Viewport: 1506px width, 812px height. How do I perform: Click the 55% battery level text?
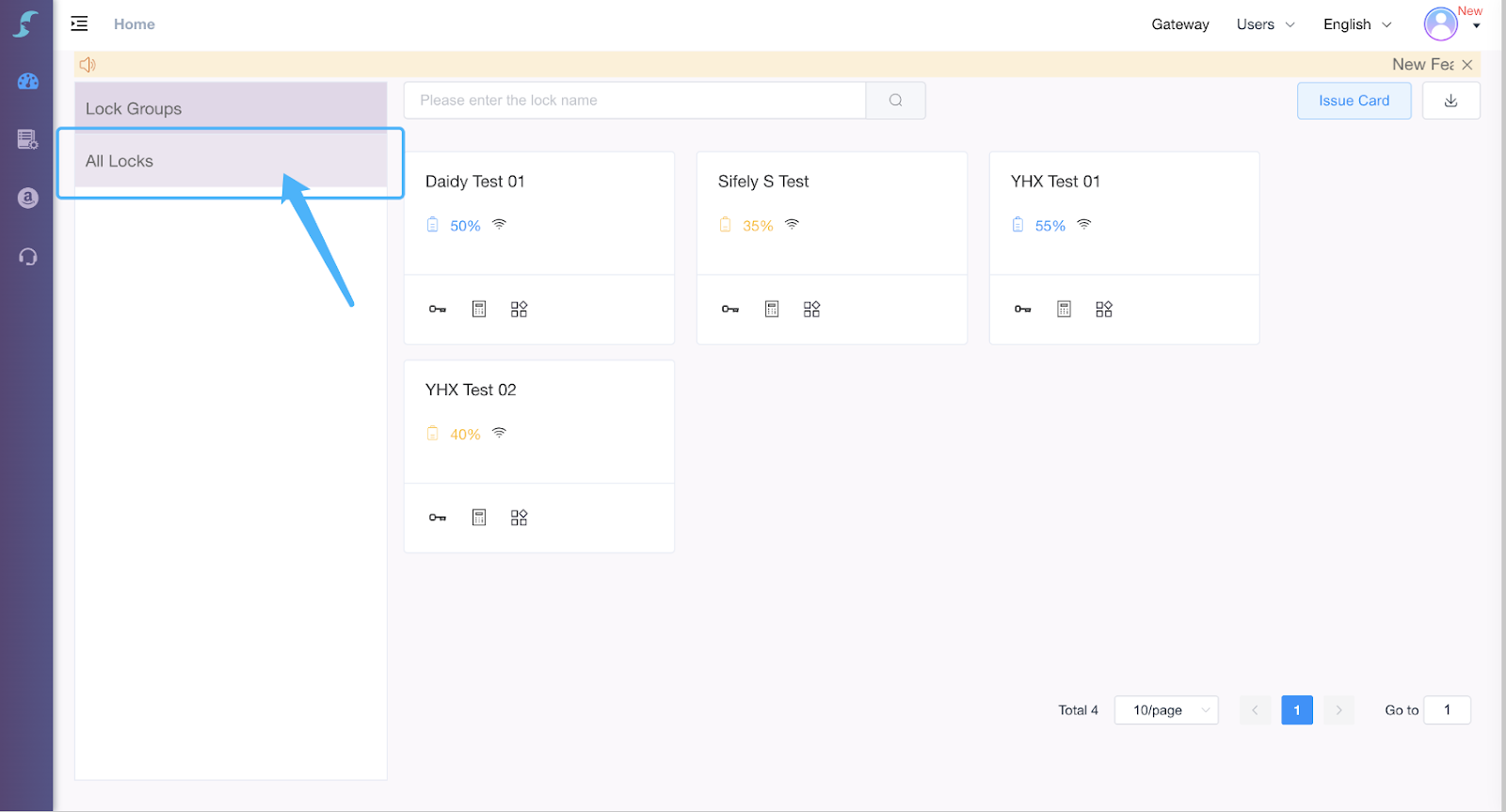(1050, 226)
